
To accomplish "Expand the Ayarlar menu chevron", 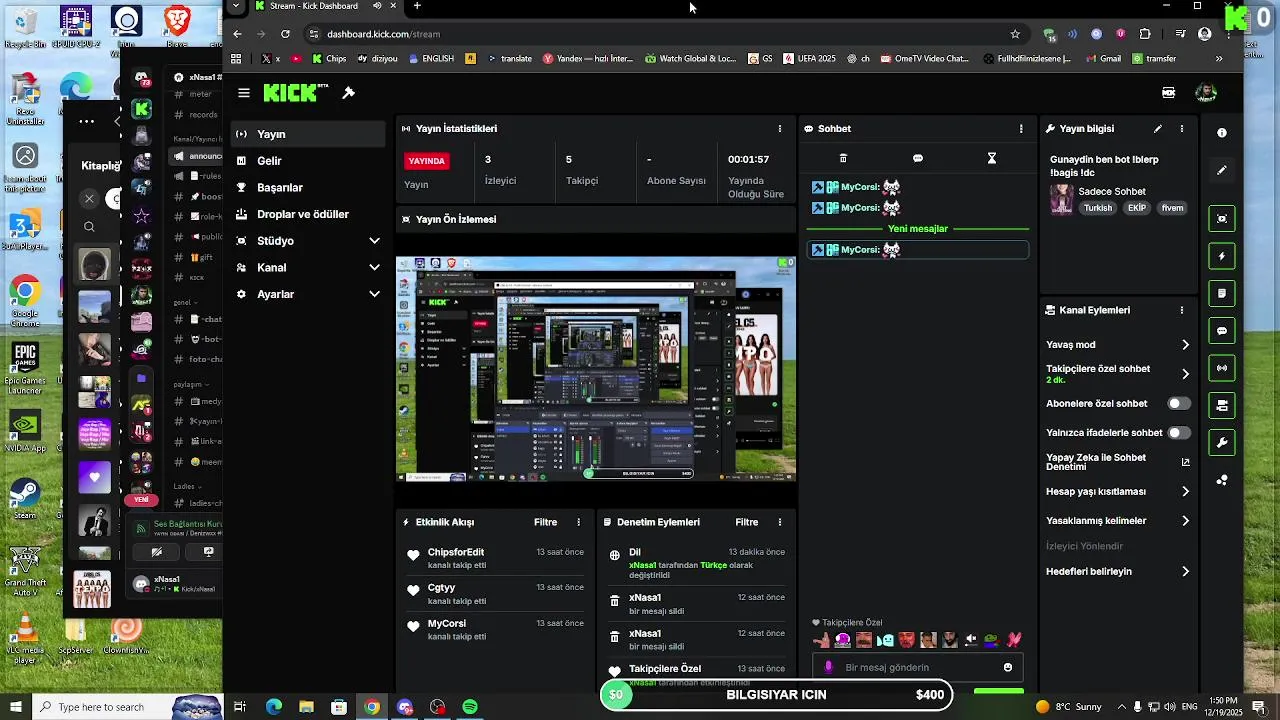I will [x=374, y=294].
